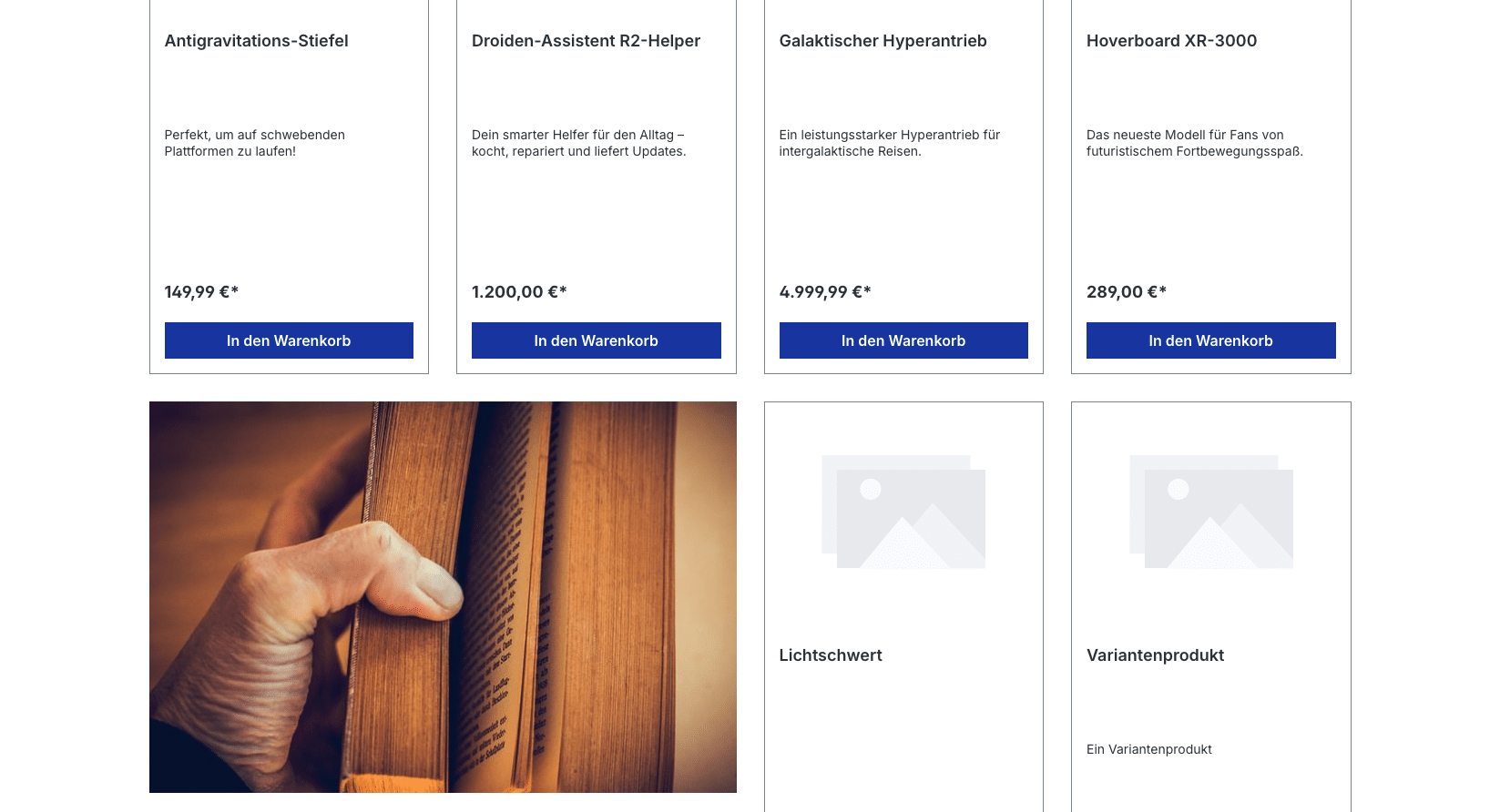Click the old book photo banner
The width and height of the screenshot is (1500, 812).
click(x=443, y=597)
